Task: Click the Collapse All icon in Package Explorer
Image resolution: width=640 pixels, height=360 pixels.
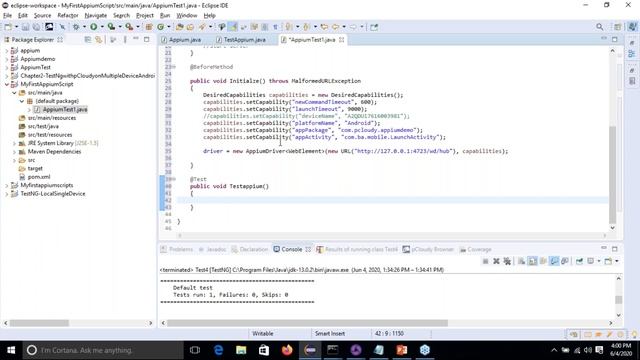Action: pos(88,40)
